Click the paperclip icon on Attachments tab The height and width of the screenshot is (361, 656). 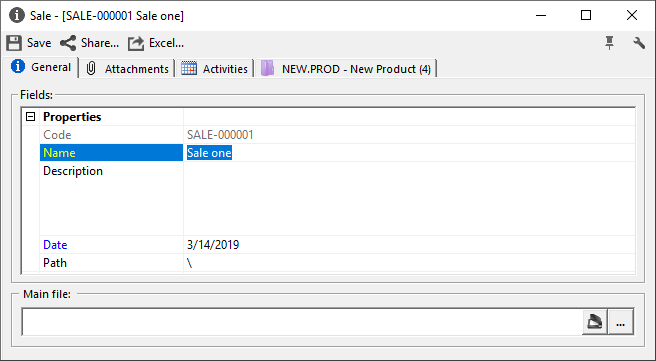click(91, 68)
